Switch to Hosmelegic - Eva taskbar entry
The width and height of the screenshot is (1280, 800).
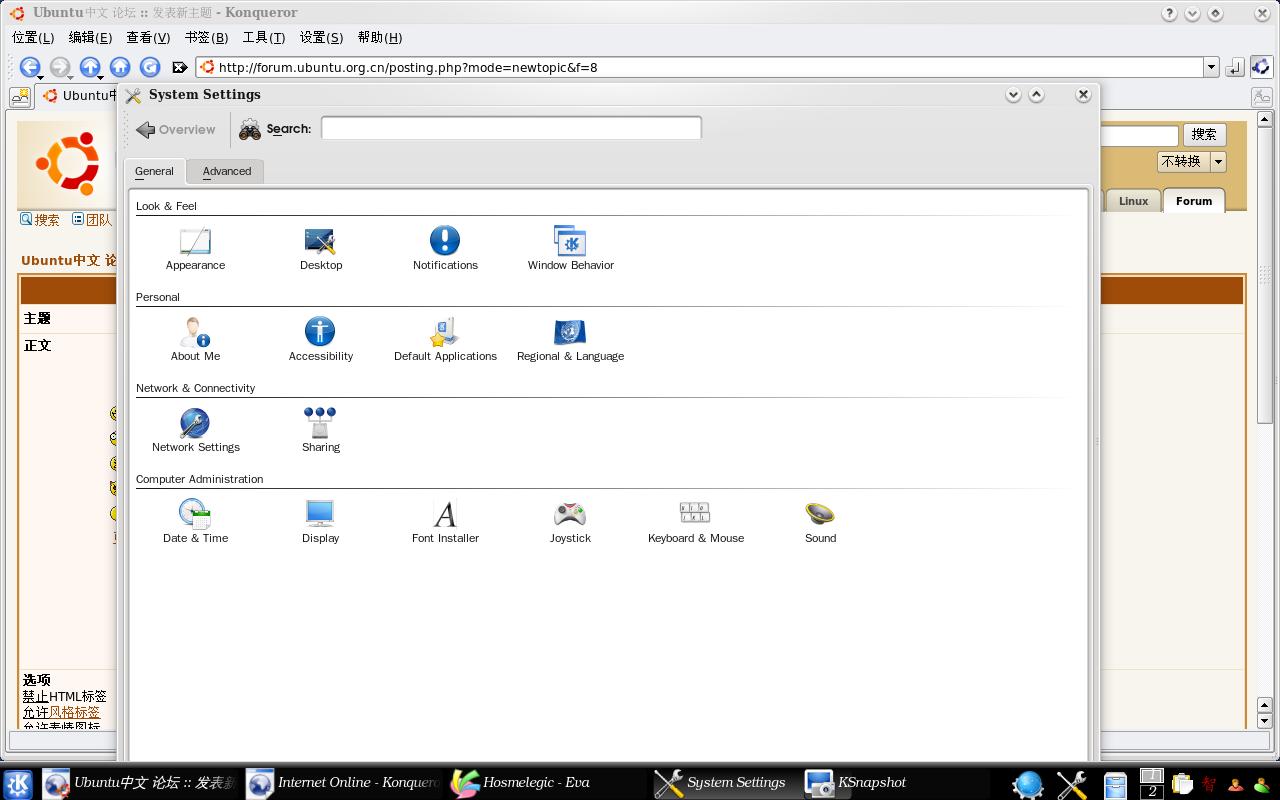tap(547, 783)
